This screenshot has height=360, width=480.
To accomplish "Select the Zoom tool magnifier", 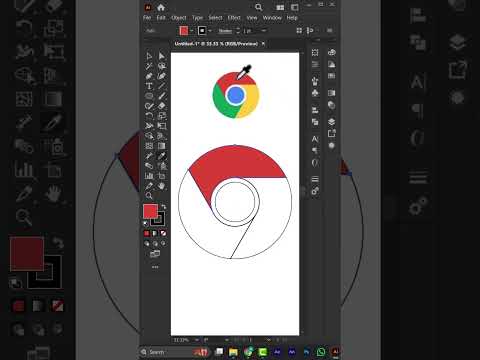I will click(149, 196).
